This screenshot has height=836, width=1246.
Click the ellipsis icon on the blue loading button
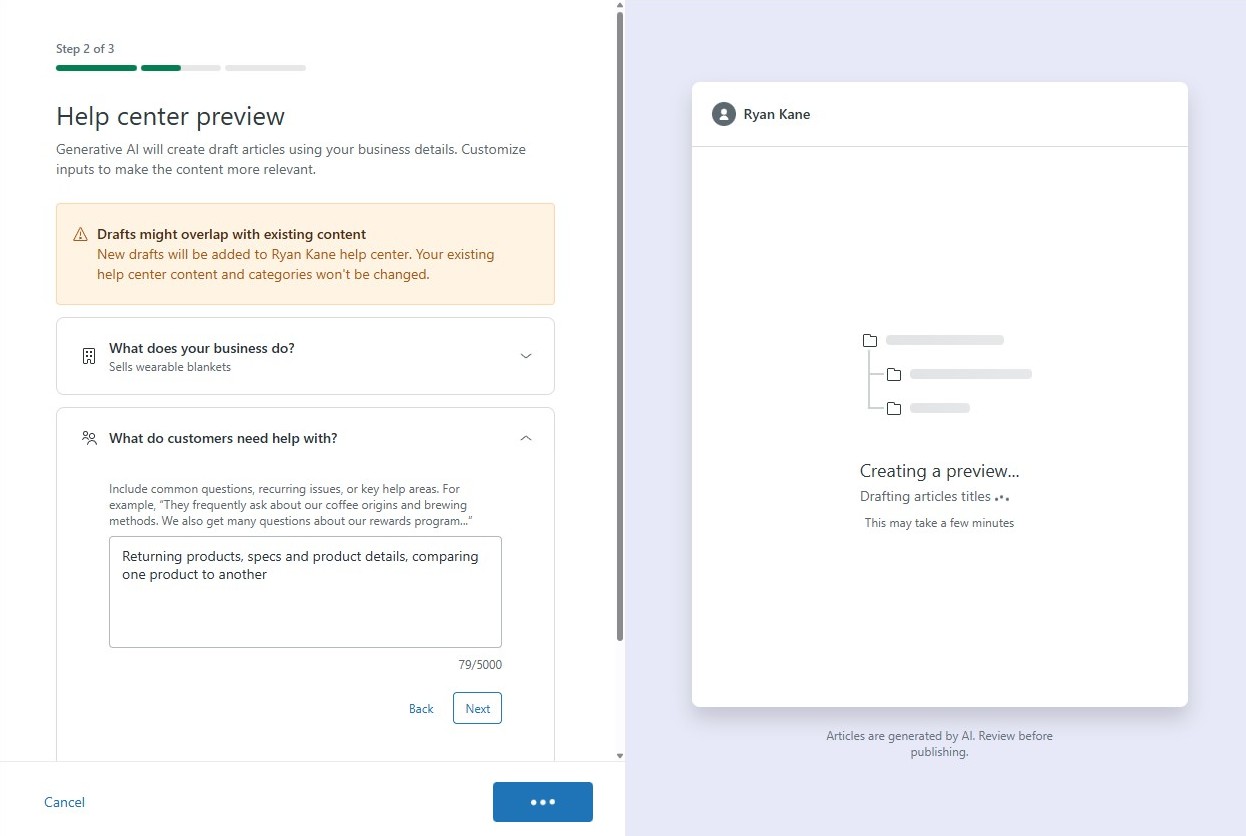[542, 801]
